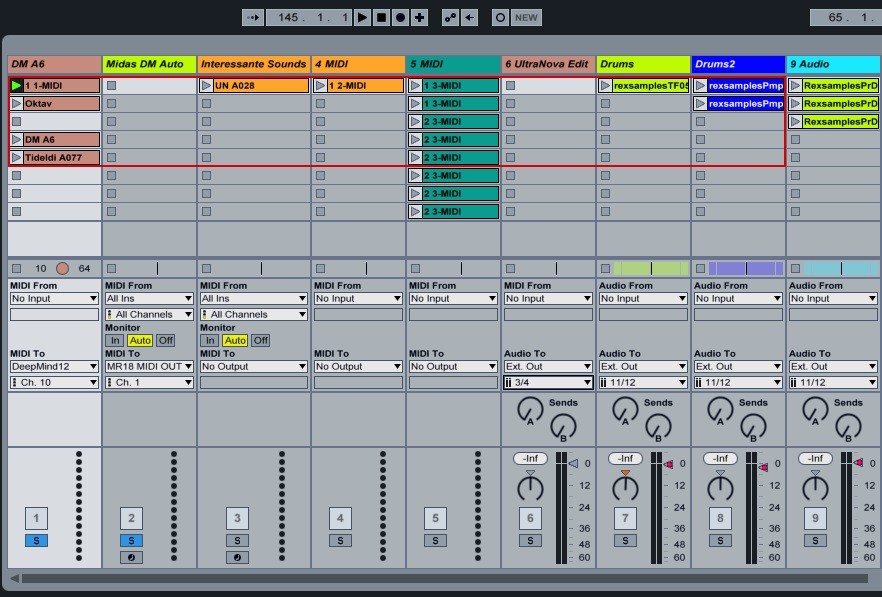Toggle track 2 activator button
Screen dimensions: 882x597
[131, 518]
